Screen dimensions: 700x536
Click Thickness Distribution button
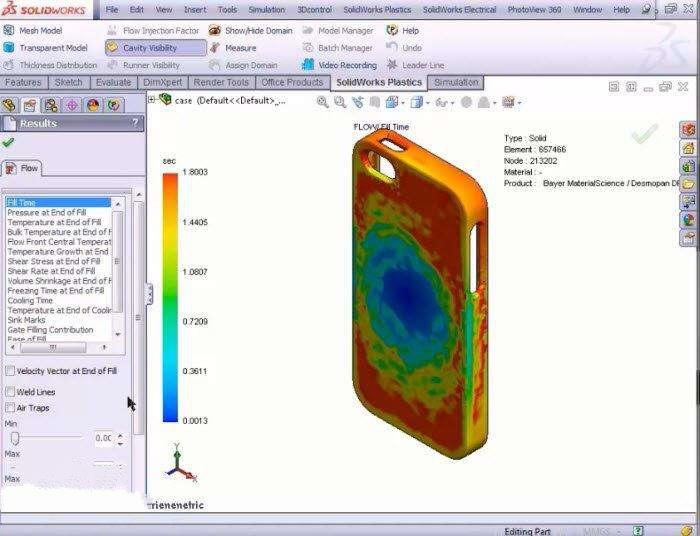coord(50,65)
